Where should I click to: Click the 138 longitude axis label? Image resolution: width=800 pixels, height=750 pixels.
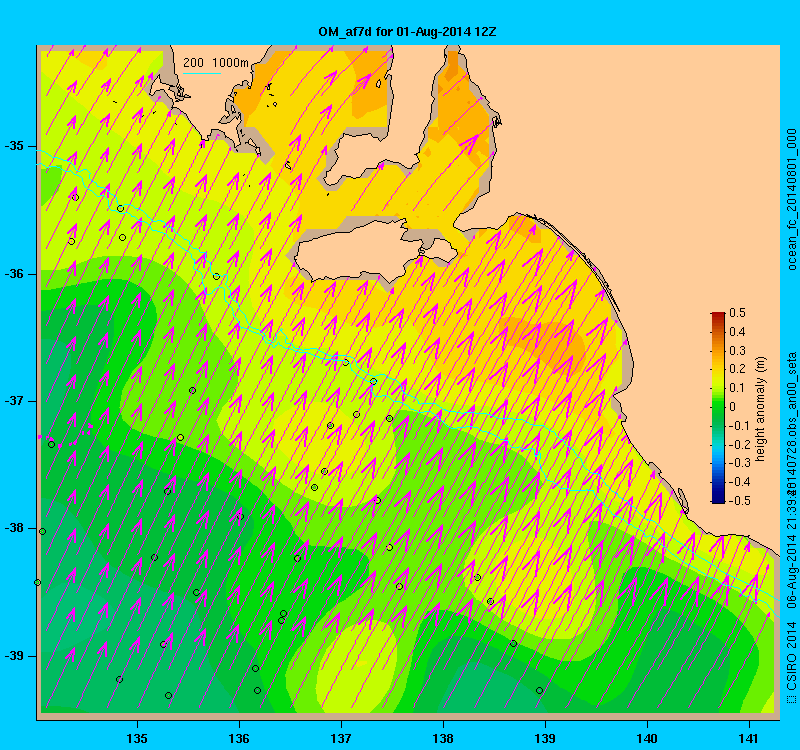coord(443,738)
